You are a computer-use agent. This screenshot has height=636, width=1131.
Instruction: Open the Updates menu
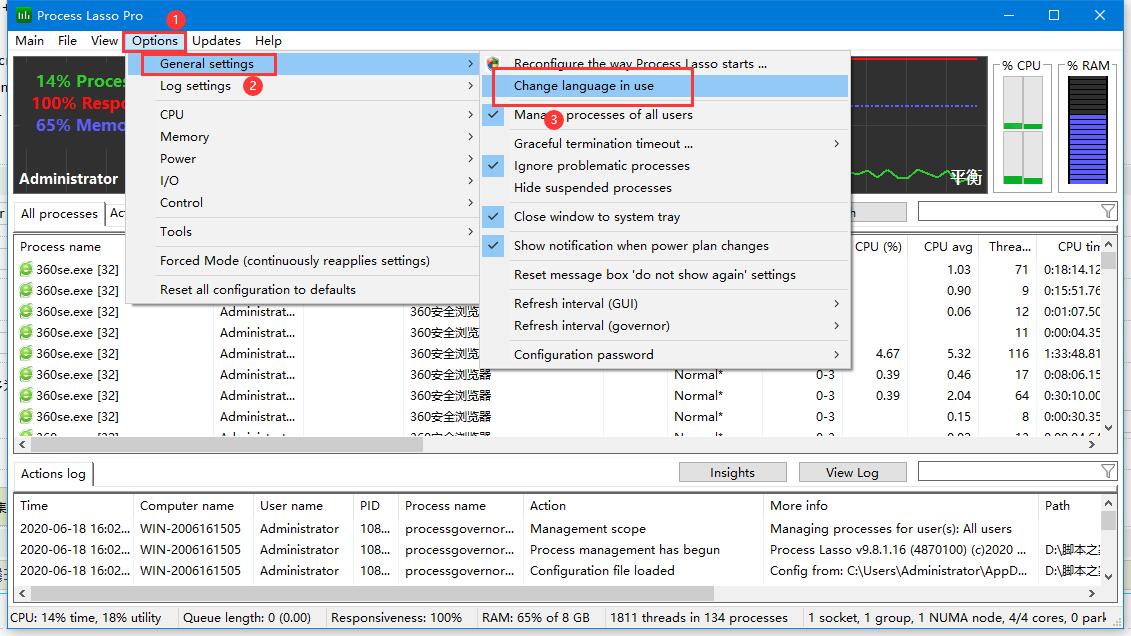pyautogui.click(x=216, y=40)
